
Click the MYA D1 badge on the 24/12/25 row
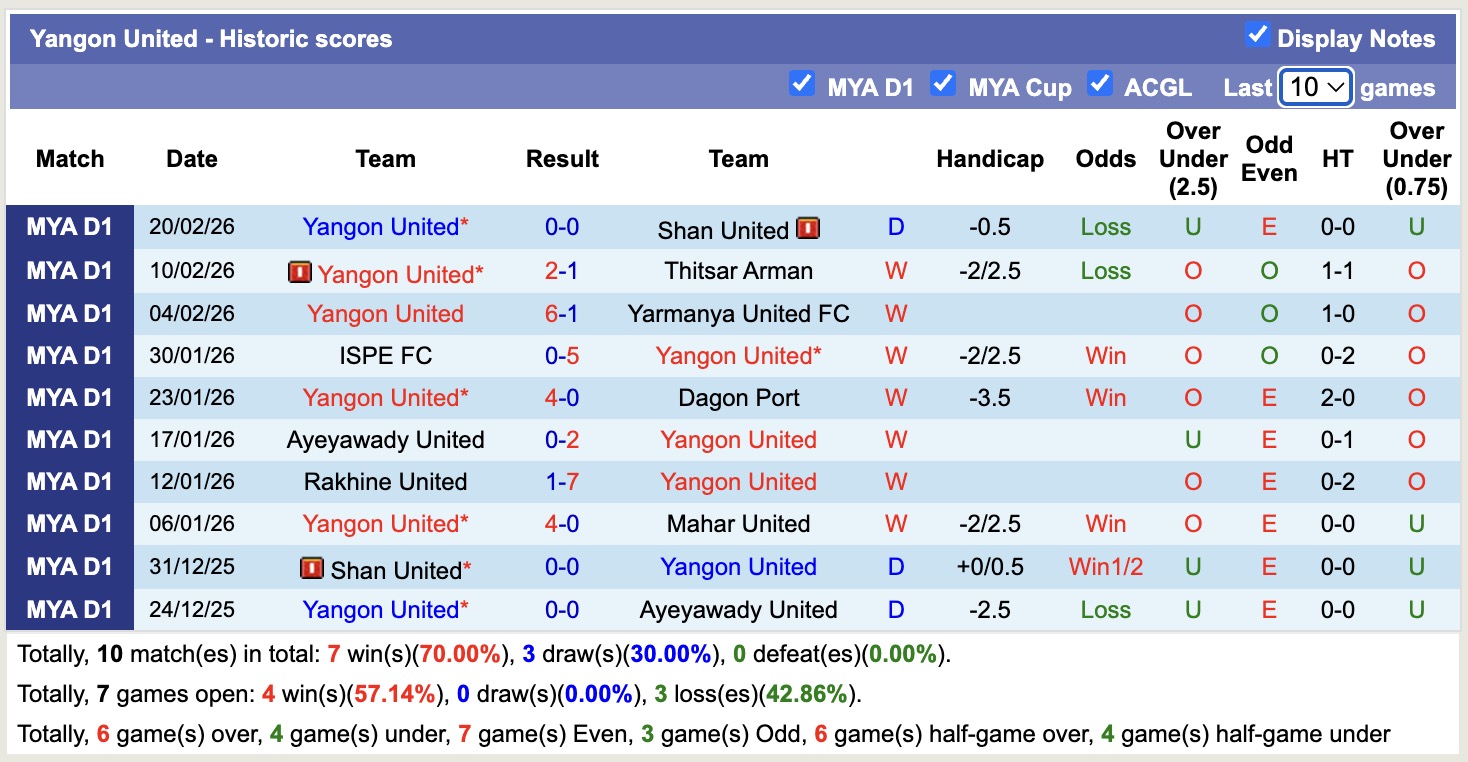click(x=69, y=609)
